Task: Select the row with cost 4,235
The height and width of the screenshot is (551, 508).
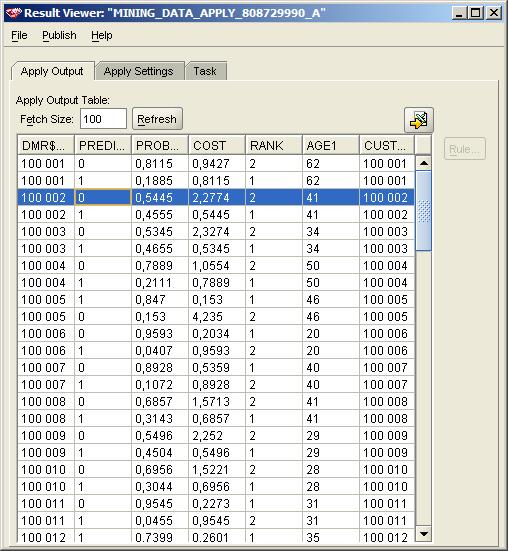Action: (216, 317)
